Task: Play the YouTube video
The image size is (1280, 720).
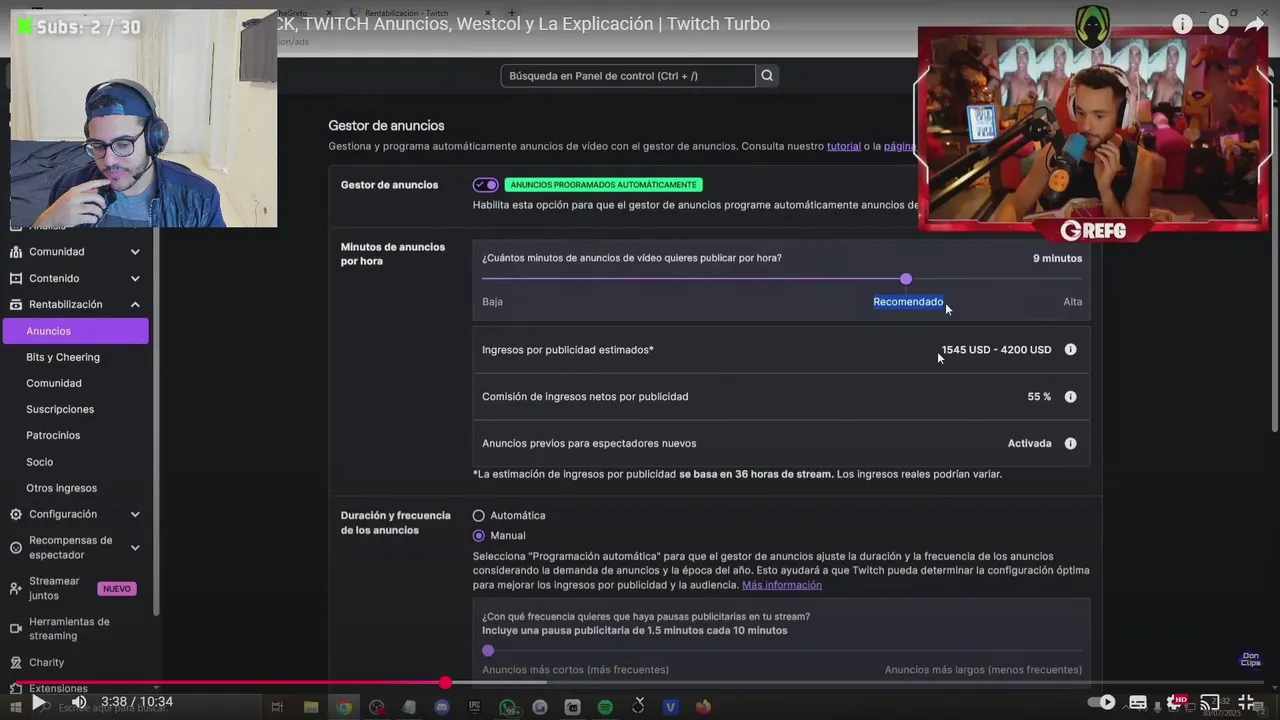Action: pos(38,702)
